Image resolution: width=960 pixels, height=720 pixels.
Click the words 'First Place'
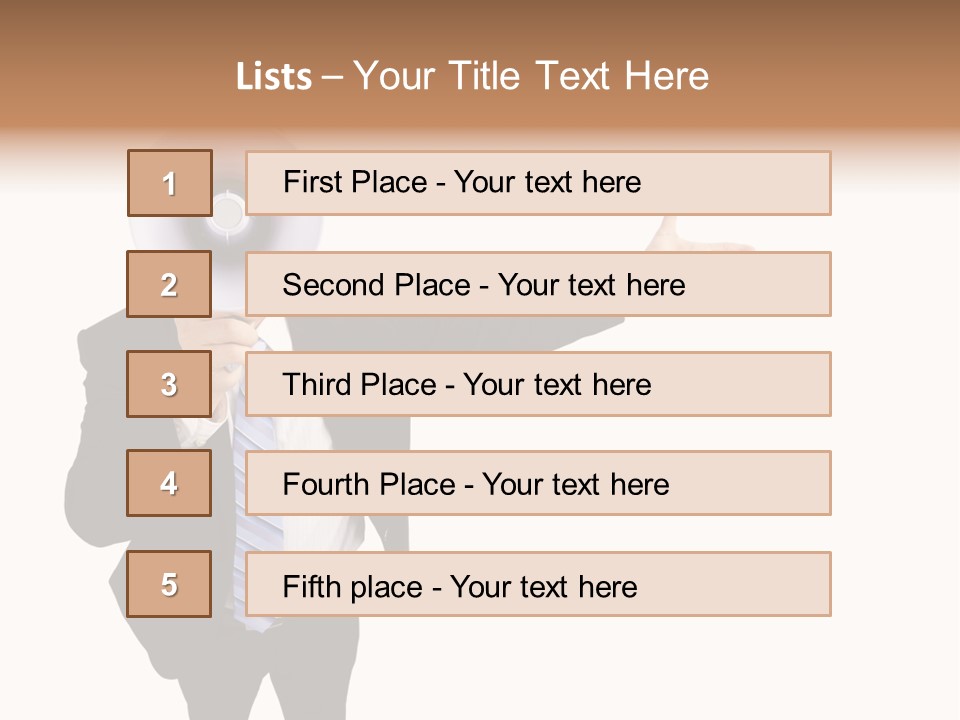click(x=355, y=182)
